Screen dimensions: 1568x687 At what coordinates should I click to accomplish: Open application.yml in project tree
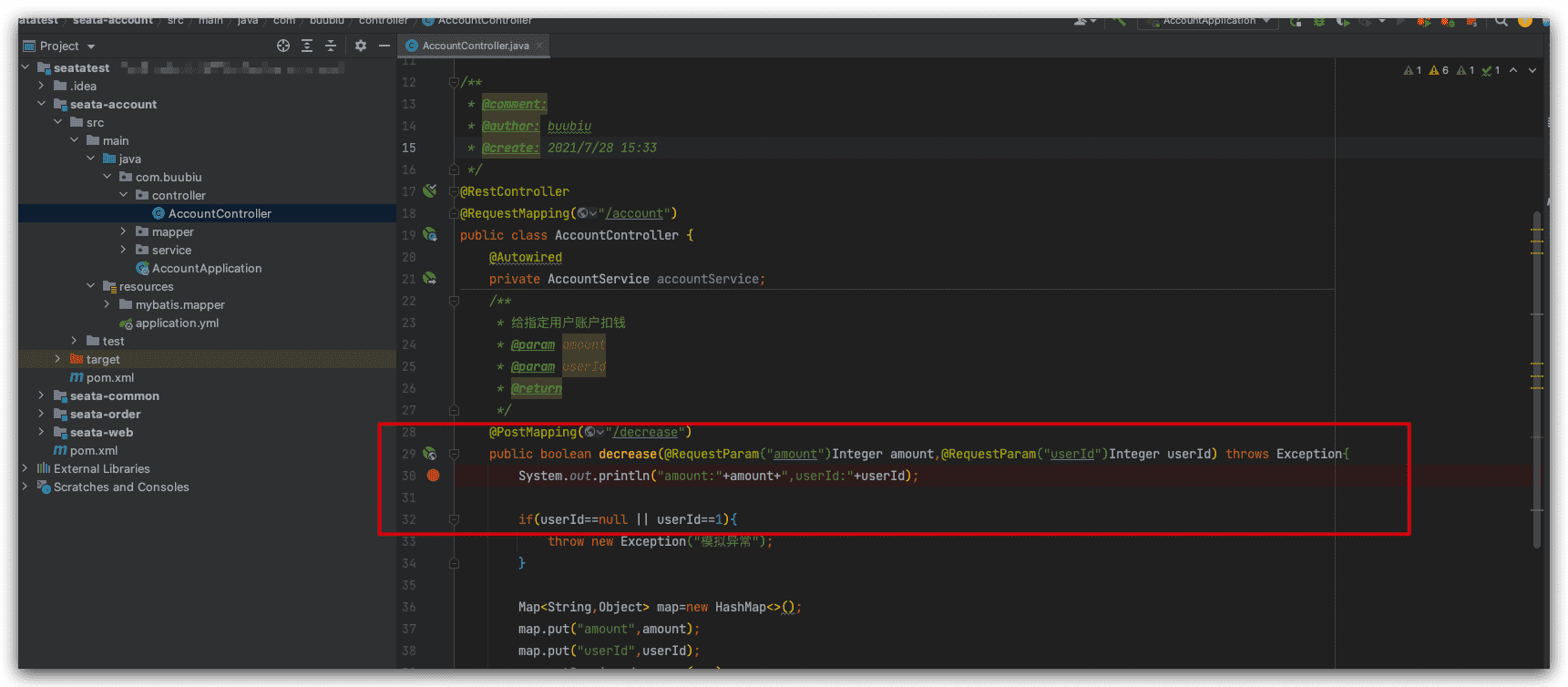pos(177,323)
